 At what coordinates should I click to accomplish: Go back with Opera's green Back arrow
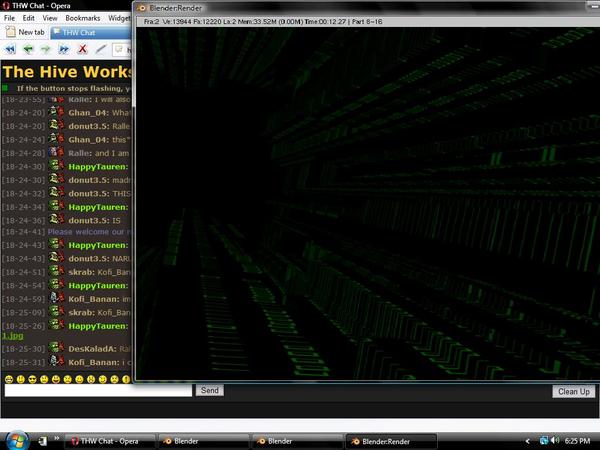[28, 49]
